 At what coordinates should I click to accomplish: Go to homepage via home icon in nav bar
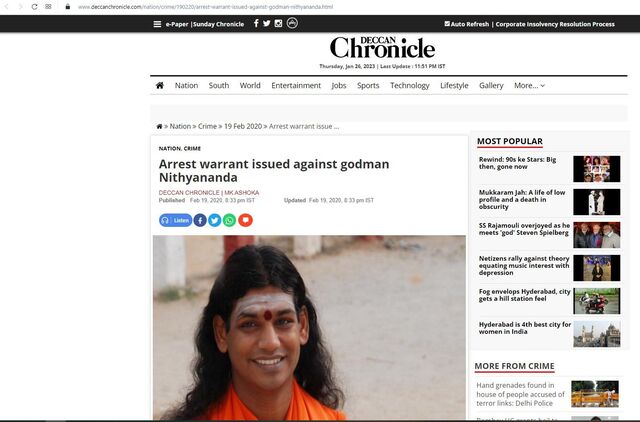160,85
